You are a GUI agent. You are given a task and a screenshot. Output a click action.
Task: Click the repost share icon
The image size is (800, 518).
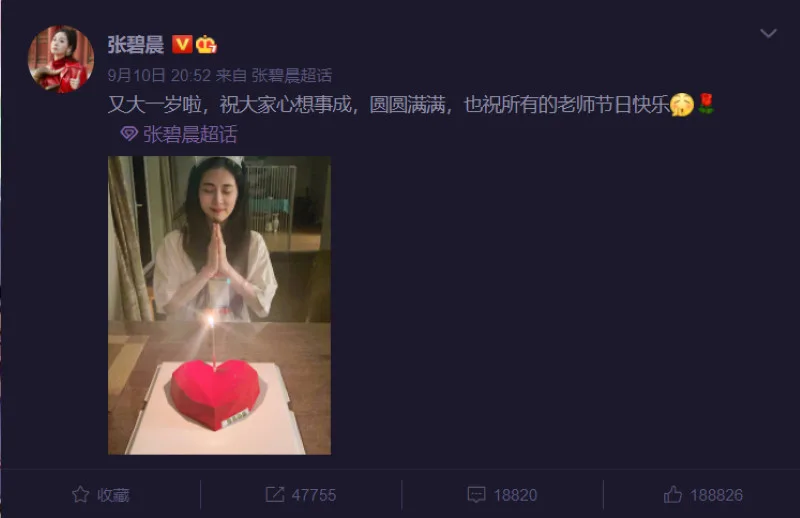275,495
